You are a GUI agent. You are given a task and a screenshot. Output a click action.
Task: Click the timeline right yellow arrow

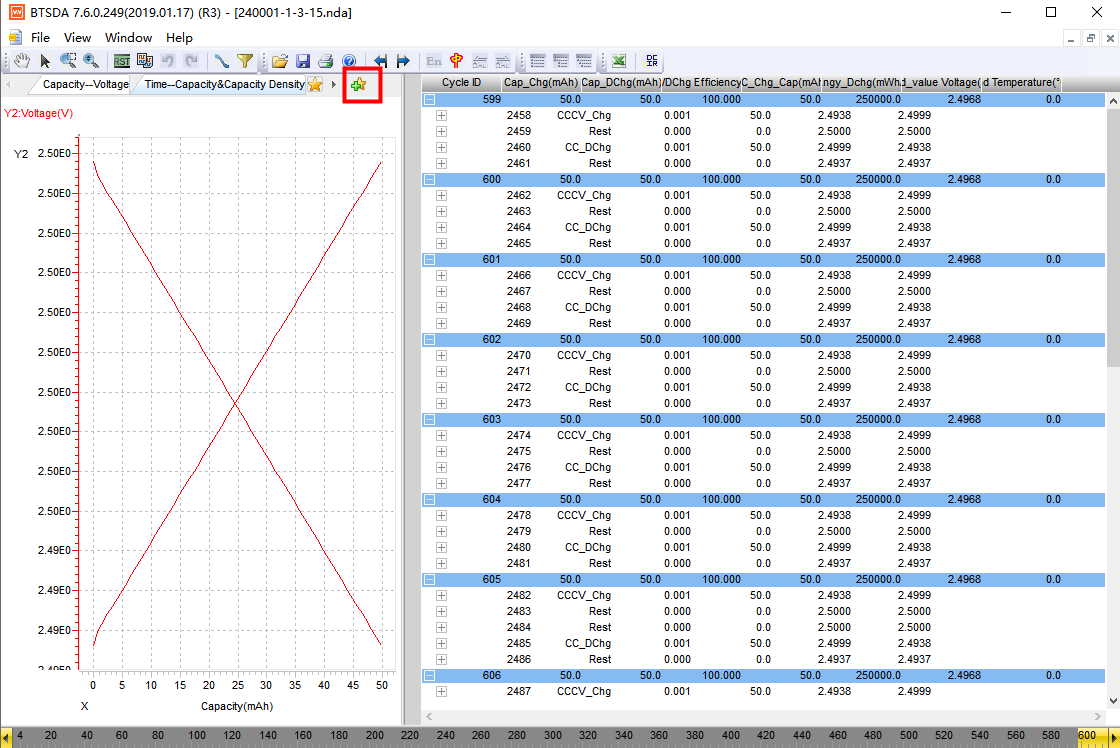[1114, 737]
